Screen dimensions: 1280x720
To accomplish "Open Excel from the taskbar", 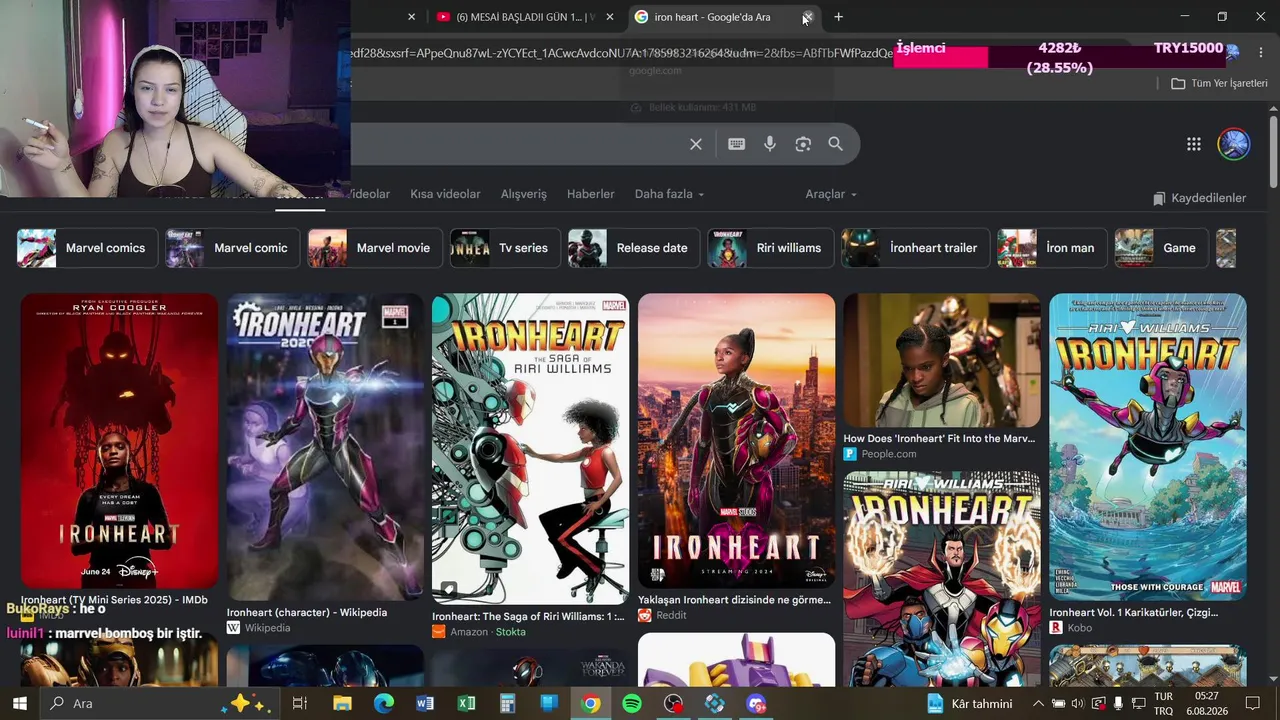I will [466, 703].
